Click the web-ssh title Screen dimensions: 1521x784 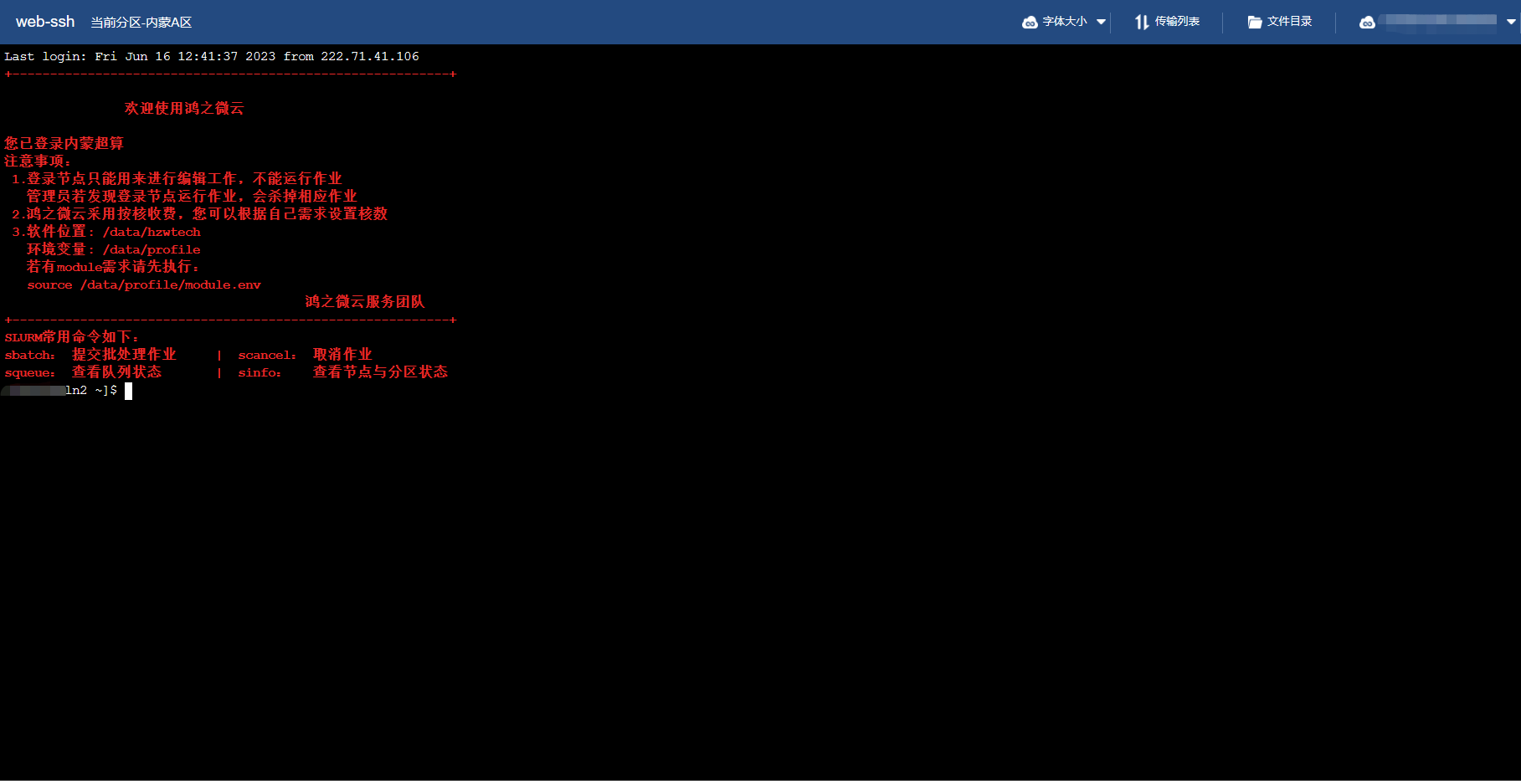click(45, 22)
